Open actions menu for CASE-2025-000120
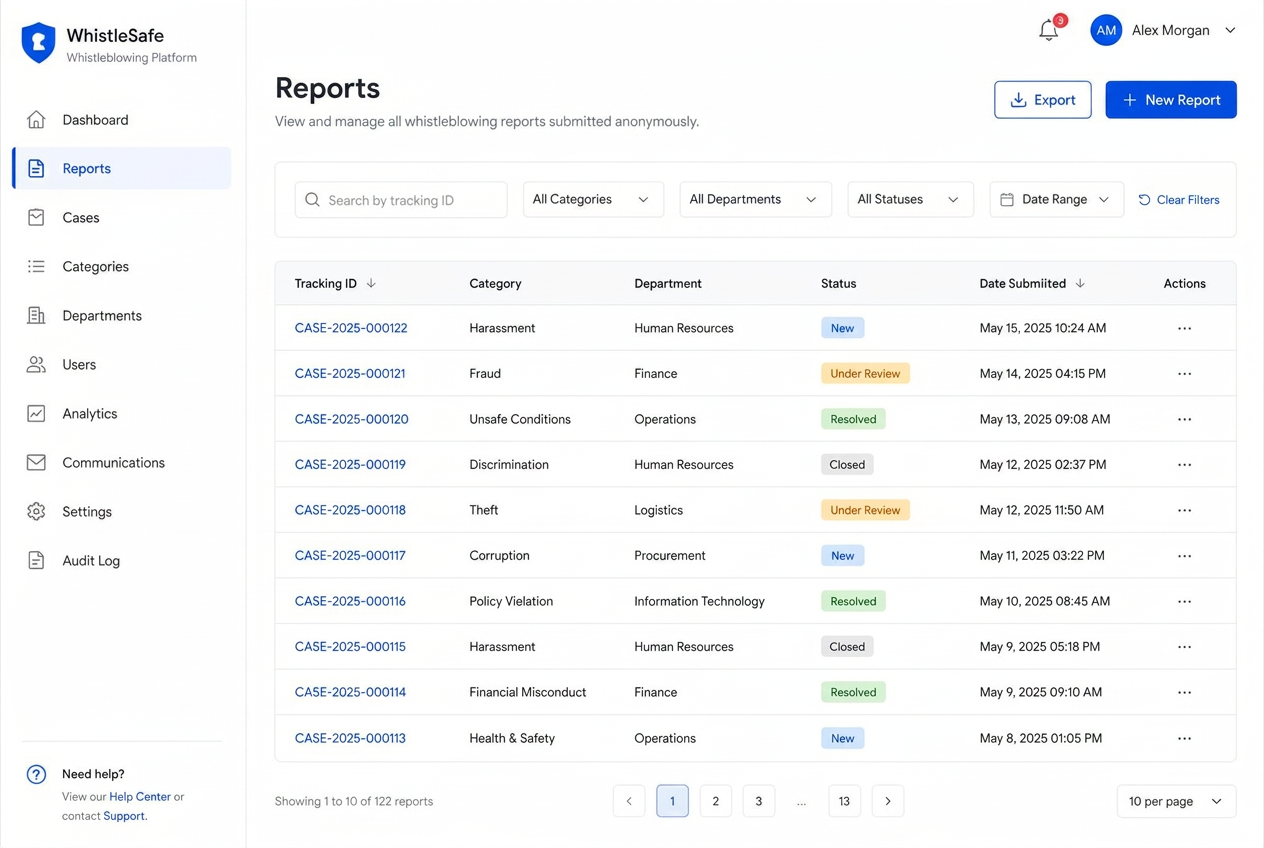The width and height of the screenshot is (1264, 848). (x=1184, y=419)
